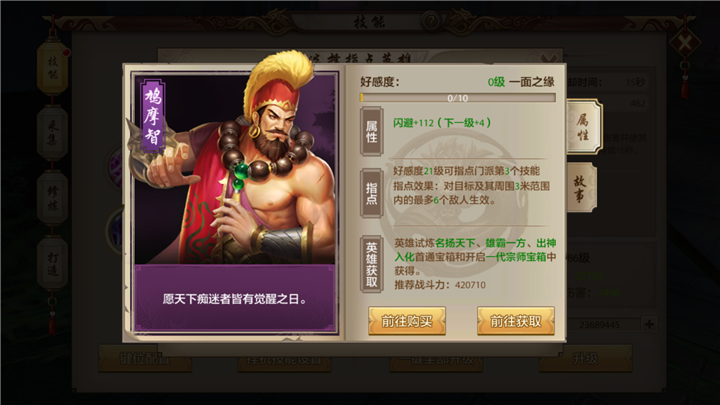This screenshot has height=405, width=720.
Task: Close the skill window with the X icon
Action: tap(685, 43)
